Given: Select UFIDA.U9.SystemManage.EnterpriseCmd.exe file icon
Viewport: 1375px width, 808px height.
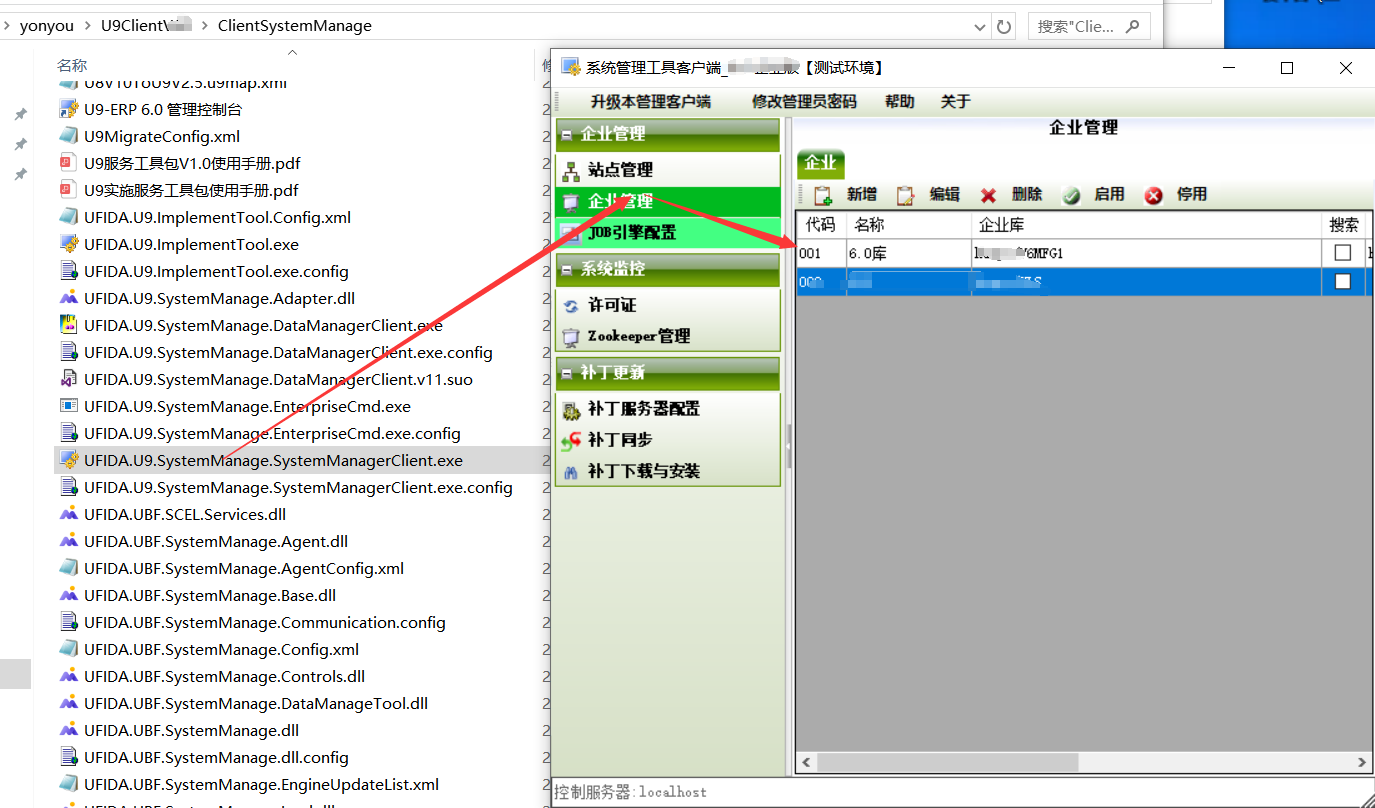Looking at the screenshot, I should point(69,406).
